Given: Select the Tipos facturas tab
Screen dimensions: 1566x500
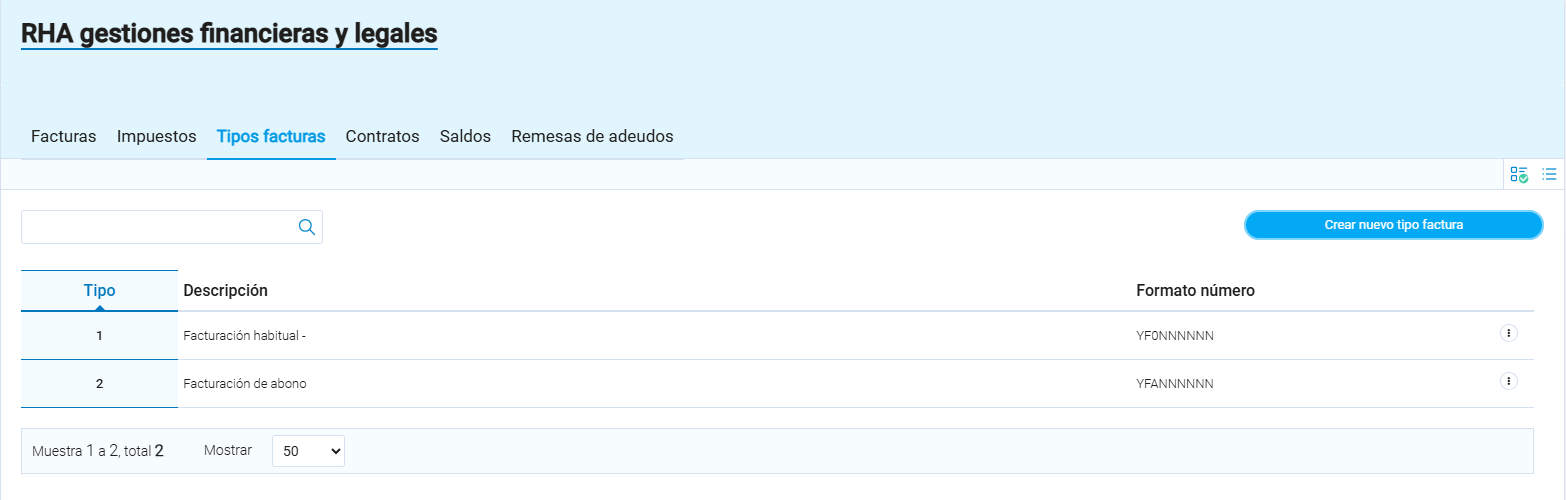Looking at the screenshot, I should coord(271,136).
